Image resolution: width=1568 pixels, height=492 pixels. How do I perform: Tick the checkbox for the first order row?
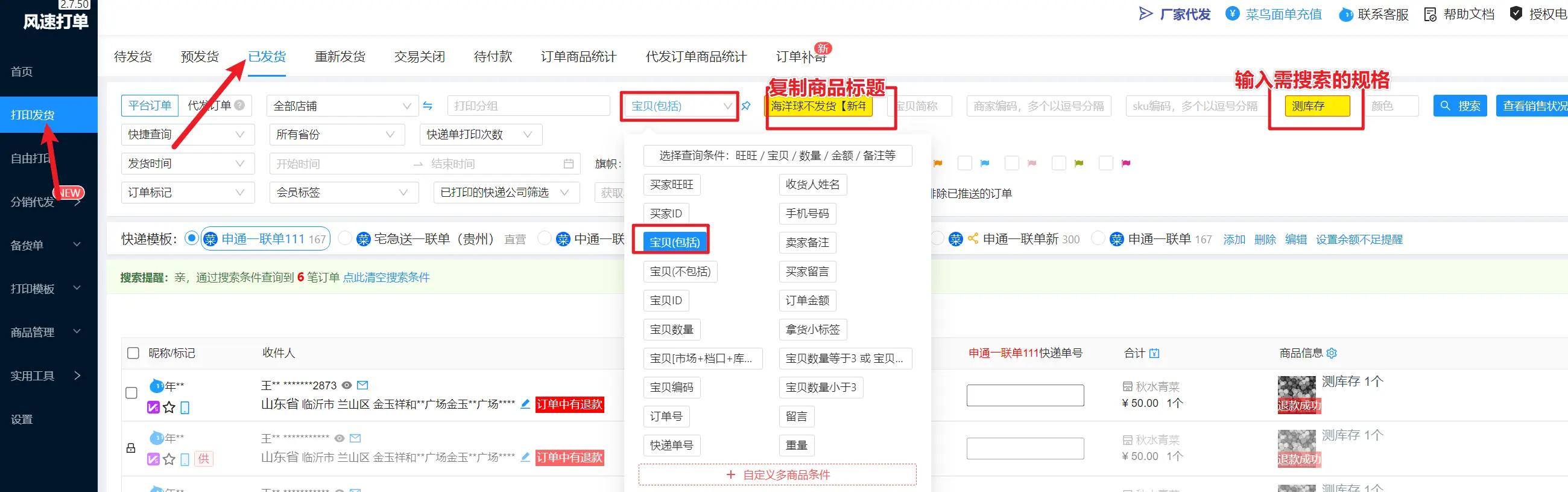pyautogui.click(x=131, y=392)
